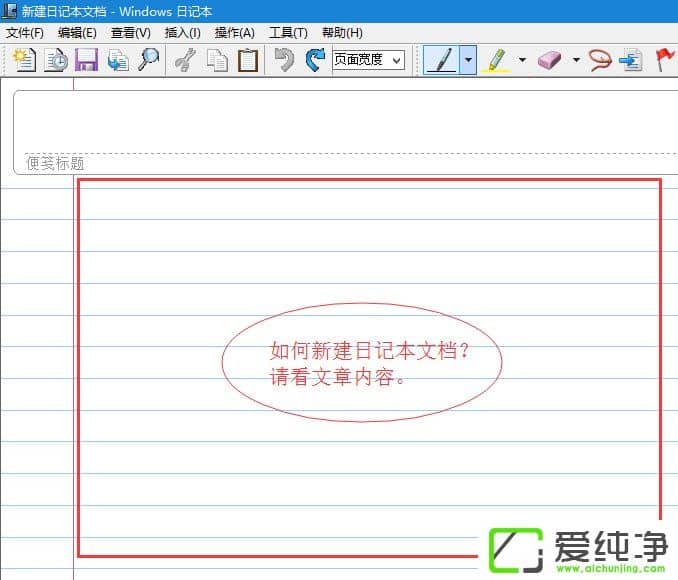Image resolution: width=678 pixels, height=580 pixels.
Task: Select the Lasso selection tool
Action: [x=600, y=60]
